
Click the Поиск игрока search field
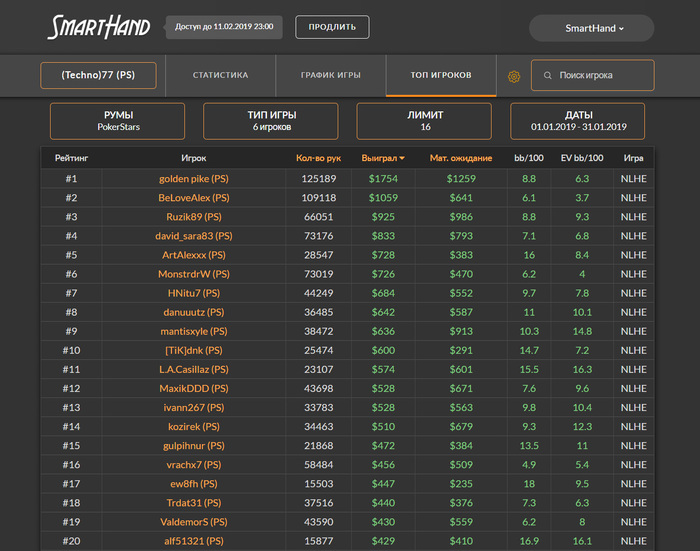pos(592,75)
